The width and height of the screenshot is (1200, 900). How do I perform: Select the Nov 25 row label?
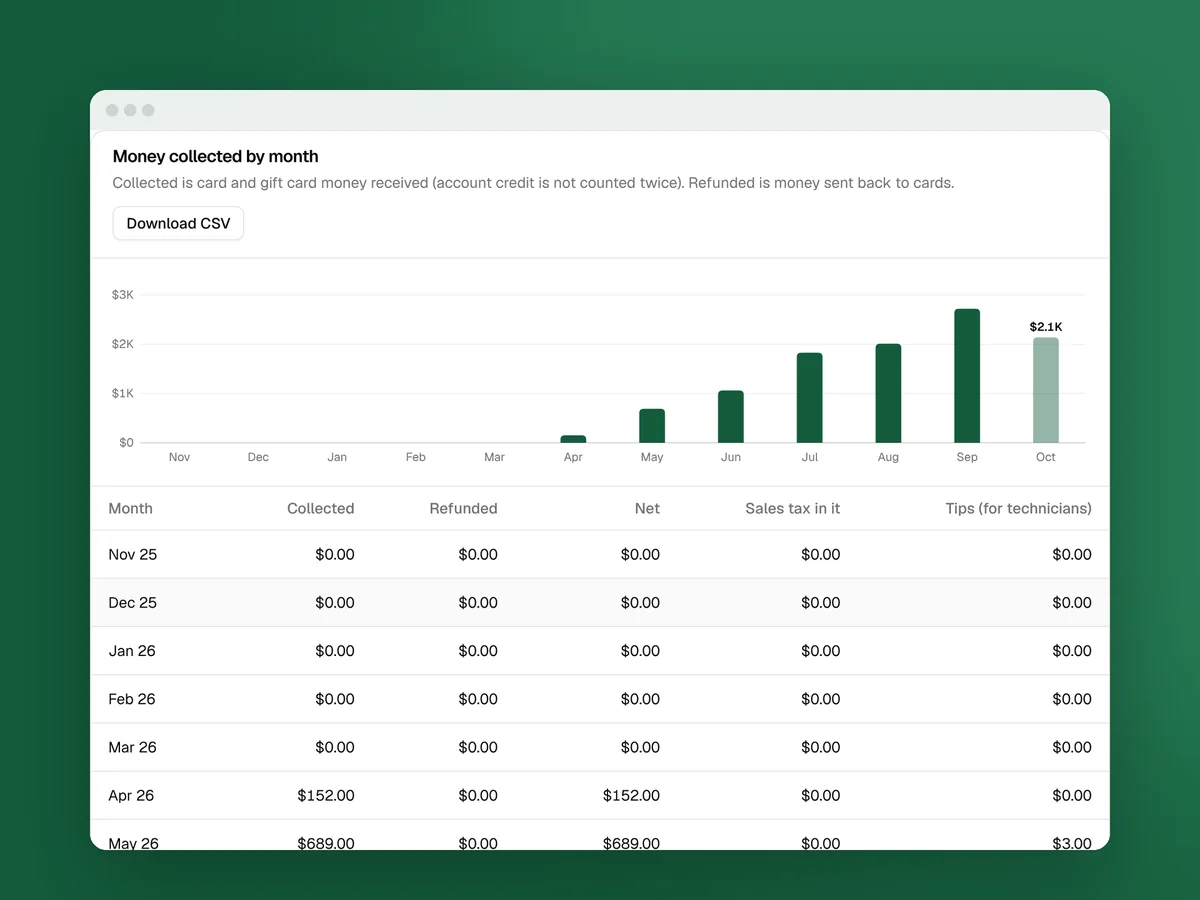click(133, 554)
